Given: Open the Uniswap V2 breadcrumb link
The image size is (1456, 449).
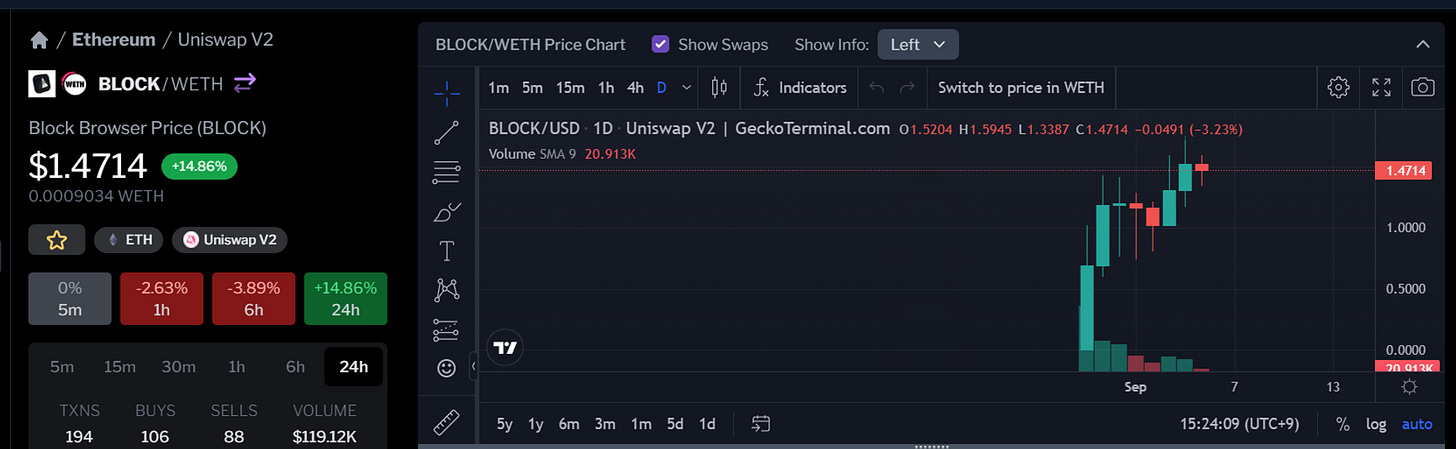Looking at the screenshot, I should click(x=225, y=40).
